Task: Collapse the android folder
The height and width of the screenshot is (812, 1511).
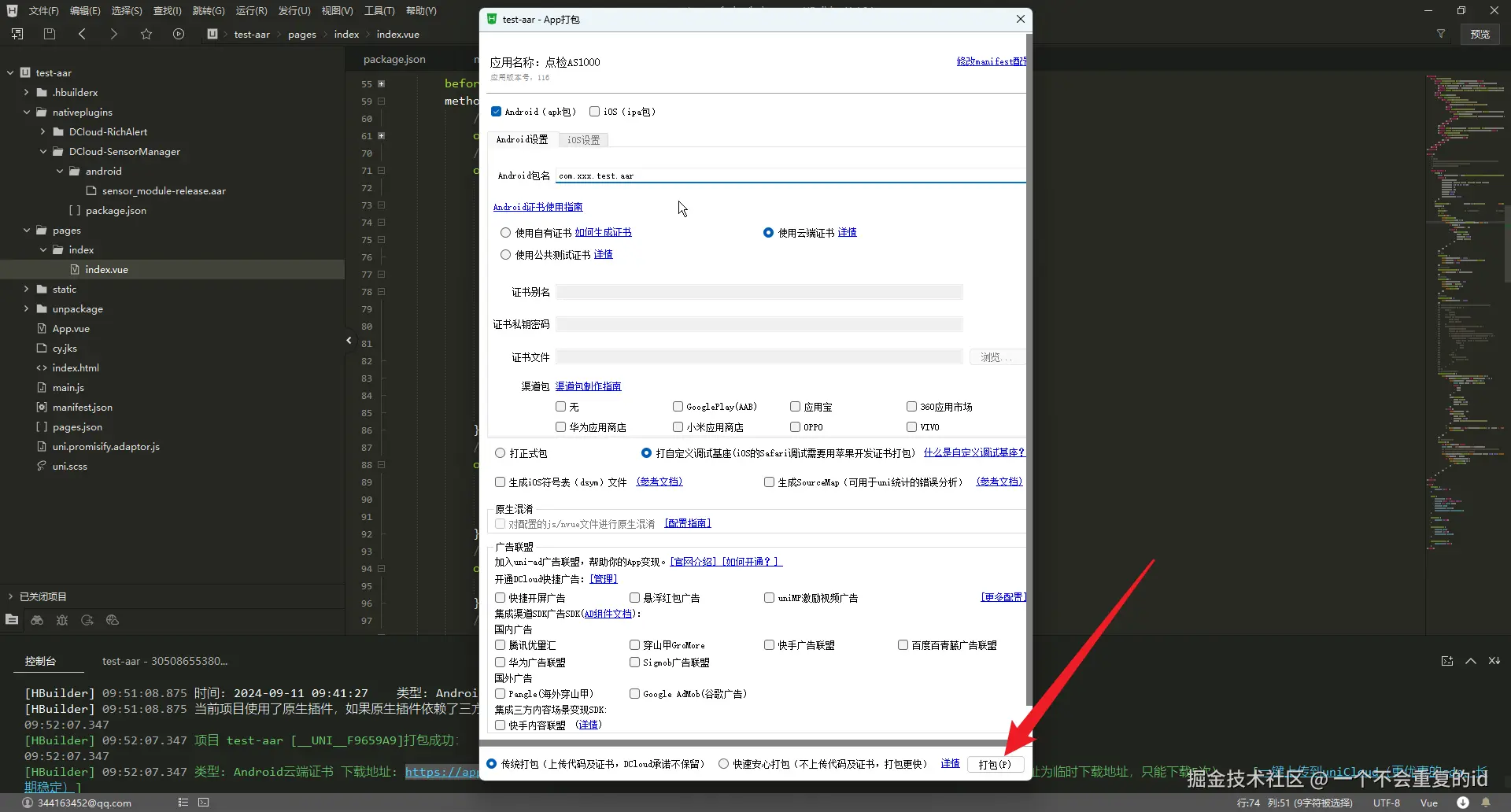Action: point(59,171)
